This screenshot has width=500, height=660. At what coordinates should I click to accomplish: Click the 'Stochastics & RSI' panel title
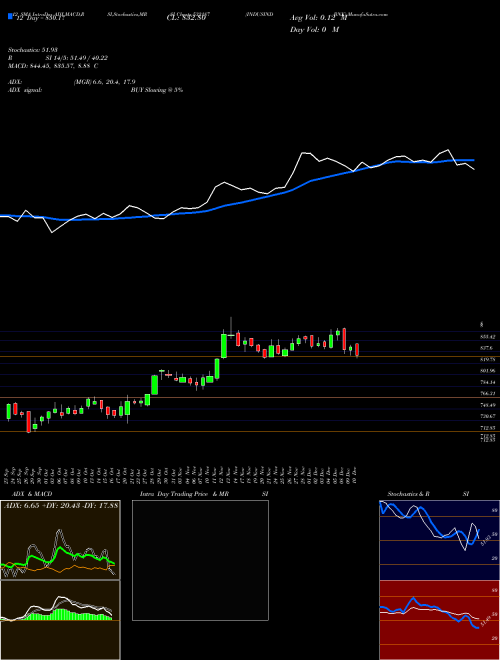428,494
